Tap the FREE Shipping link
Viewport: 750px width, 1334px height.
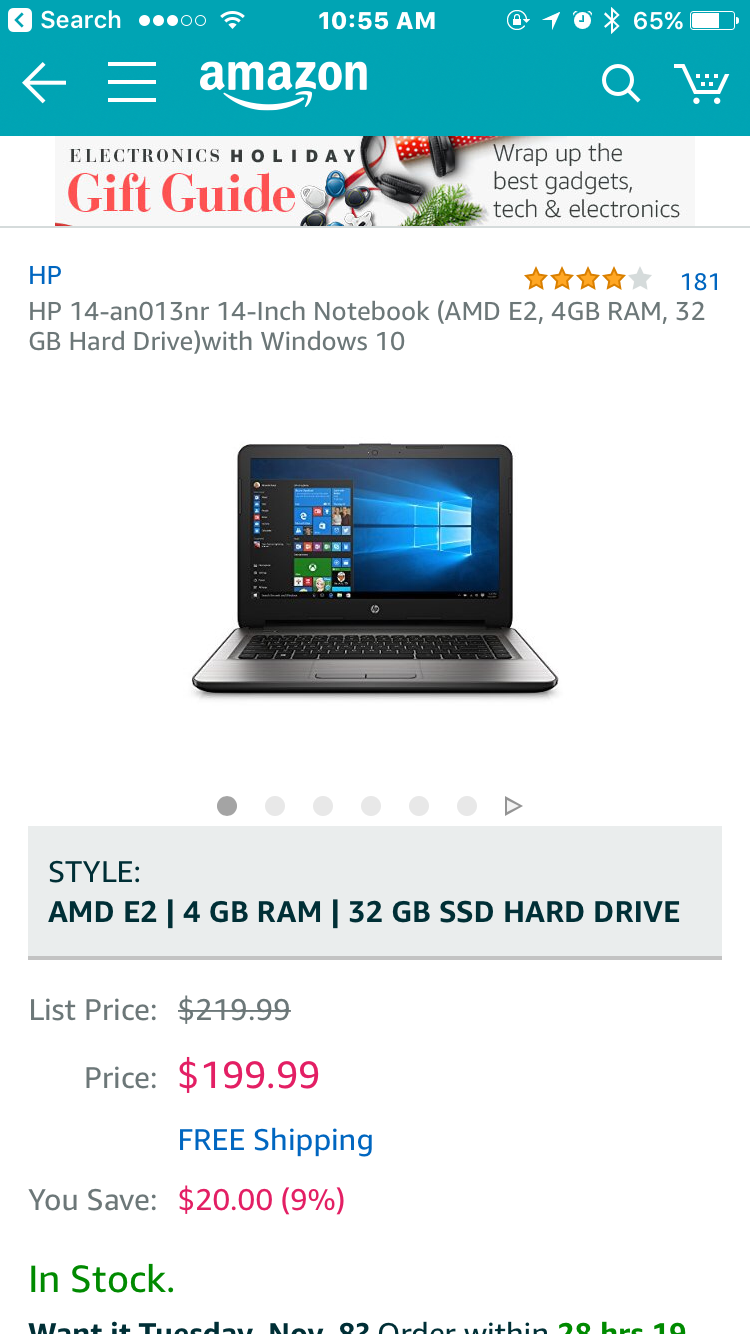(x=275, y=1140)
